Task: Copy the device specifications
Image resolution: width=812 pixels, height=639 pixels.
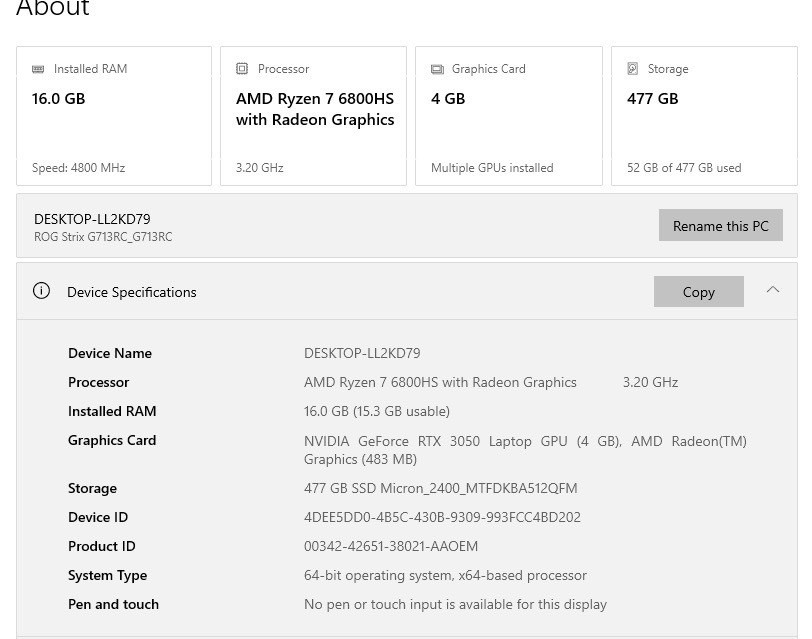Action: point(698,292)
